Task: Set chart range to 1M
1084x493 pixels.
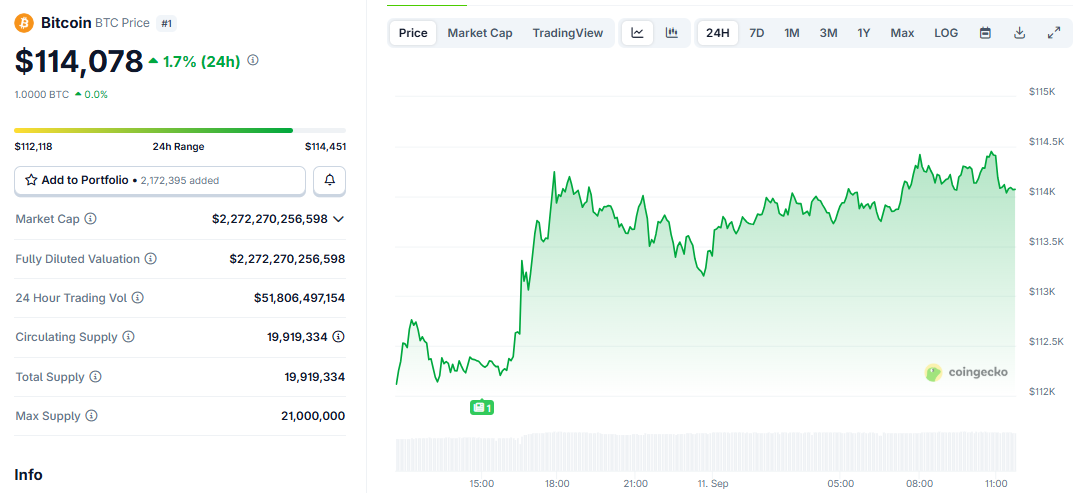Action: pos(792,32)
